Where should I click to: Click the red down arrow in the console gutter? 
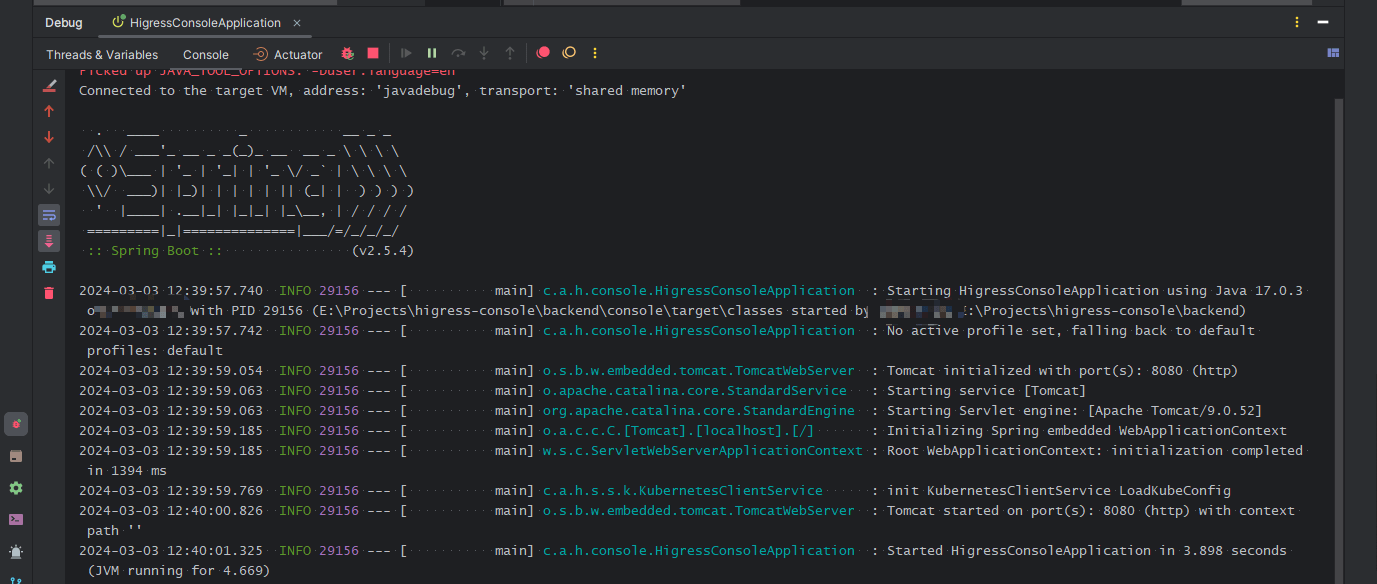(x=49, y=137)
